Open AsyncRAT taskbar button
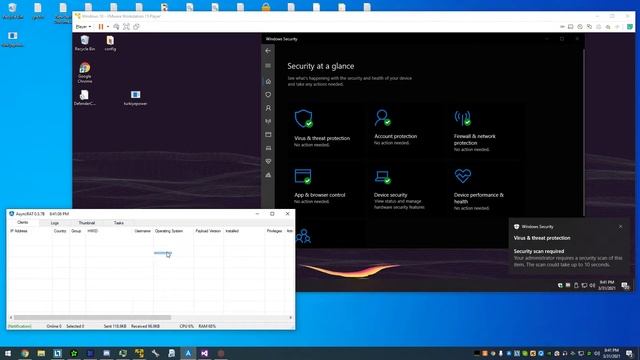Screen dimensions: 640x360 [188, 353]
